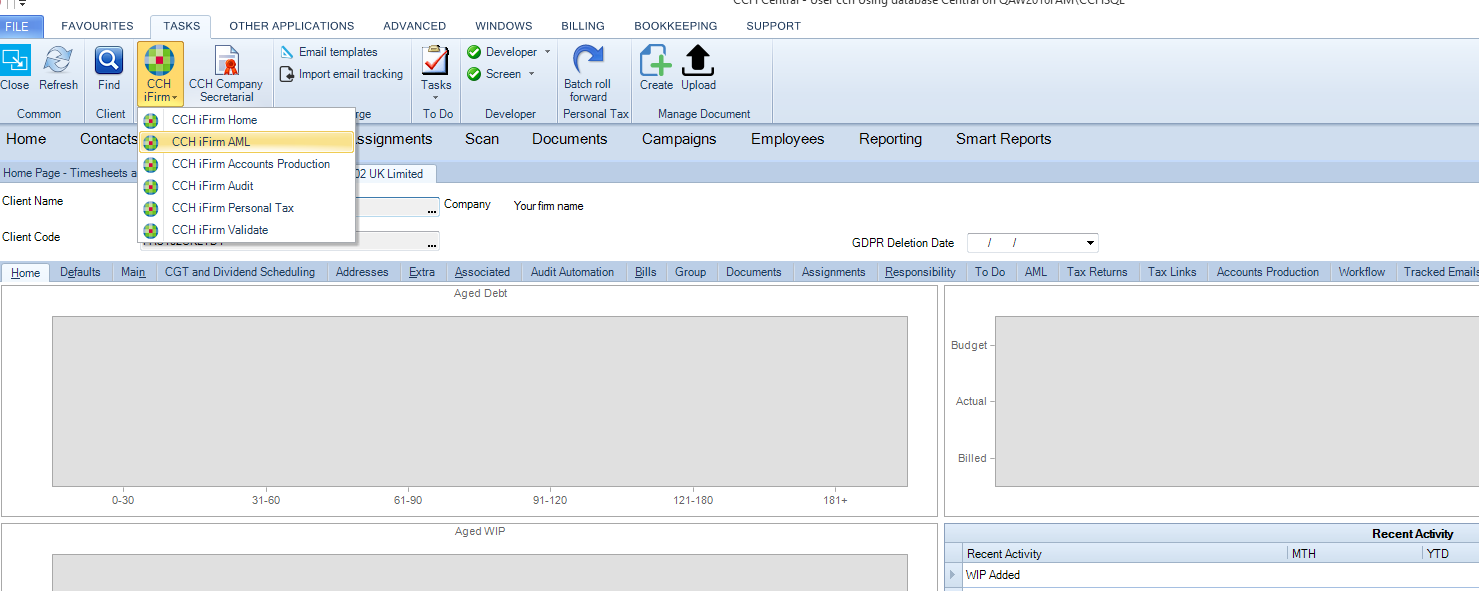Open the Tax Returns tab
This screenshot has height=591, width=1479.
click(1097, 272)
